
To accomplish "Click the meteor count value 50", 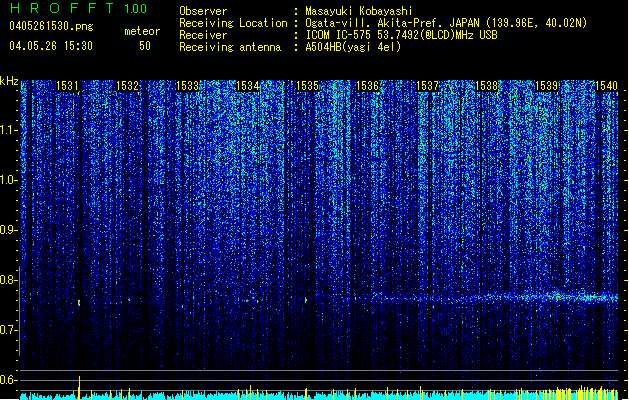I will pos(145,46).
